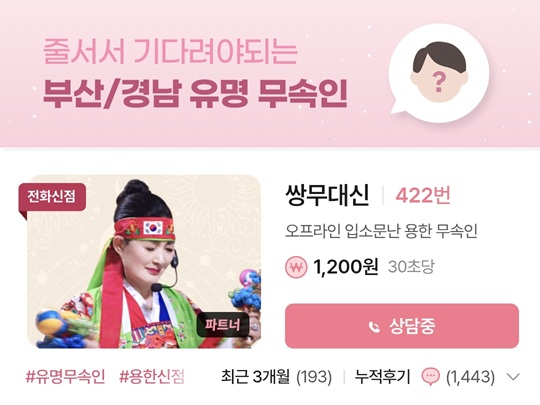Viewport: 540px width, 405px height.
Task: Click the pink review speech bubble icon
Action: point(431,376)
